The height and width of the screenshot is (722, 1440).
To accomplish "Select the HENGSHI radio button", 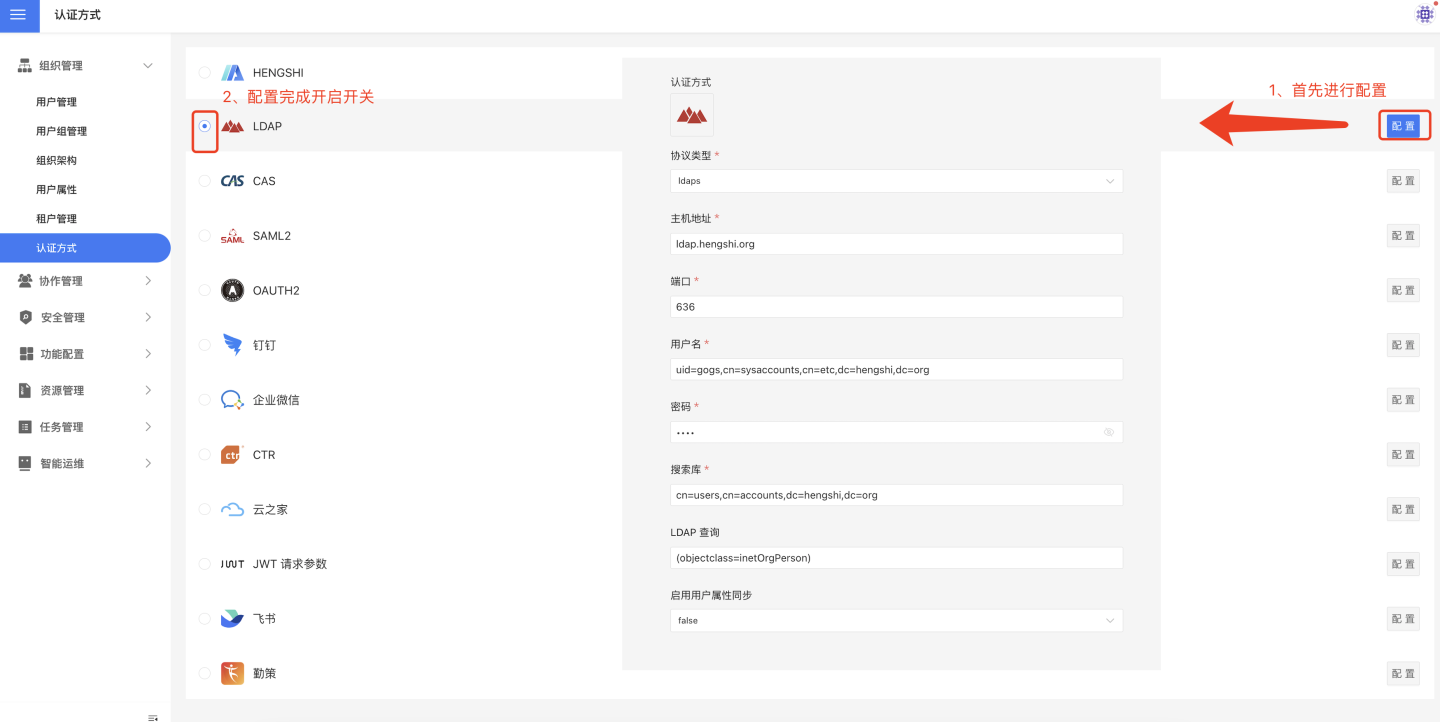I will pos(205,72).
